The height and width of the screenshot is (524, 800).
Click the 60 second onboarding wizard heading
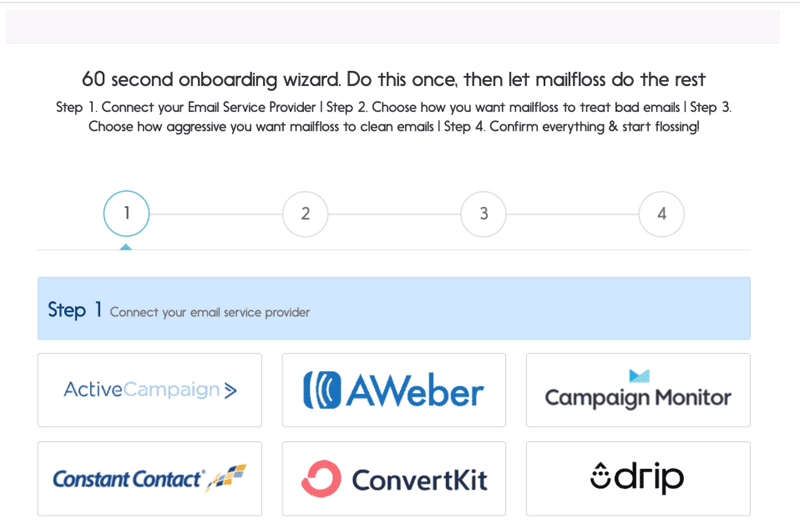tap(394, 80)
